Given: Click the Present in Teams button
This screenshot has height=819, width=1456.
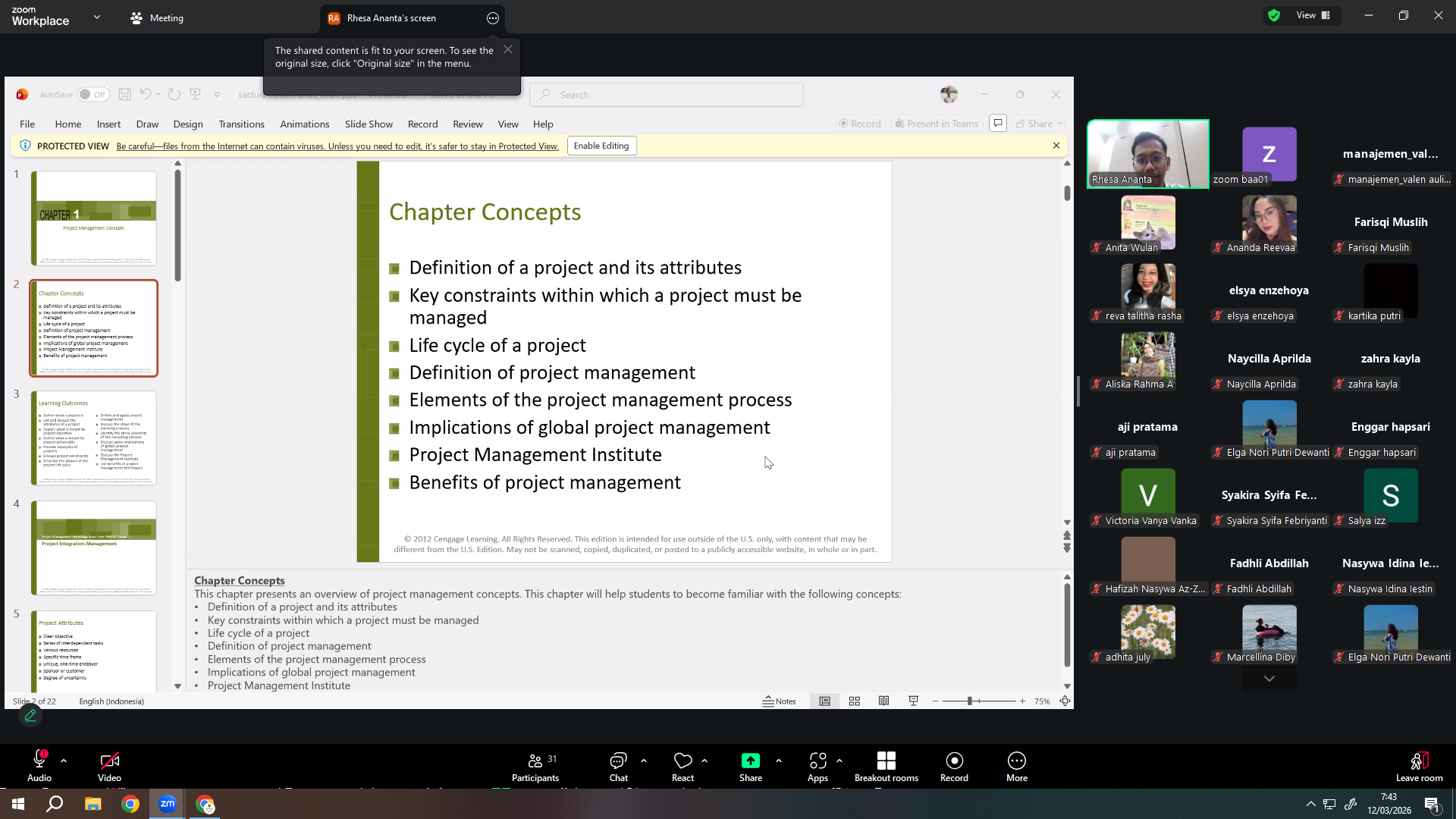Looking at the screenshot, I should pos(937,124).
